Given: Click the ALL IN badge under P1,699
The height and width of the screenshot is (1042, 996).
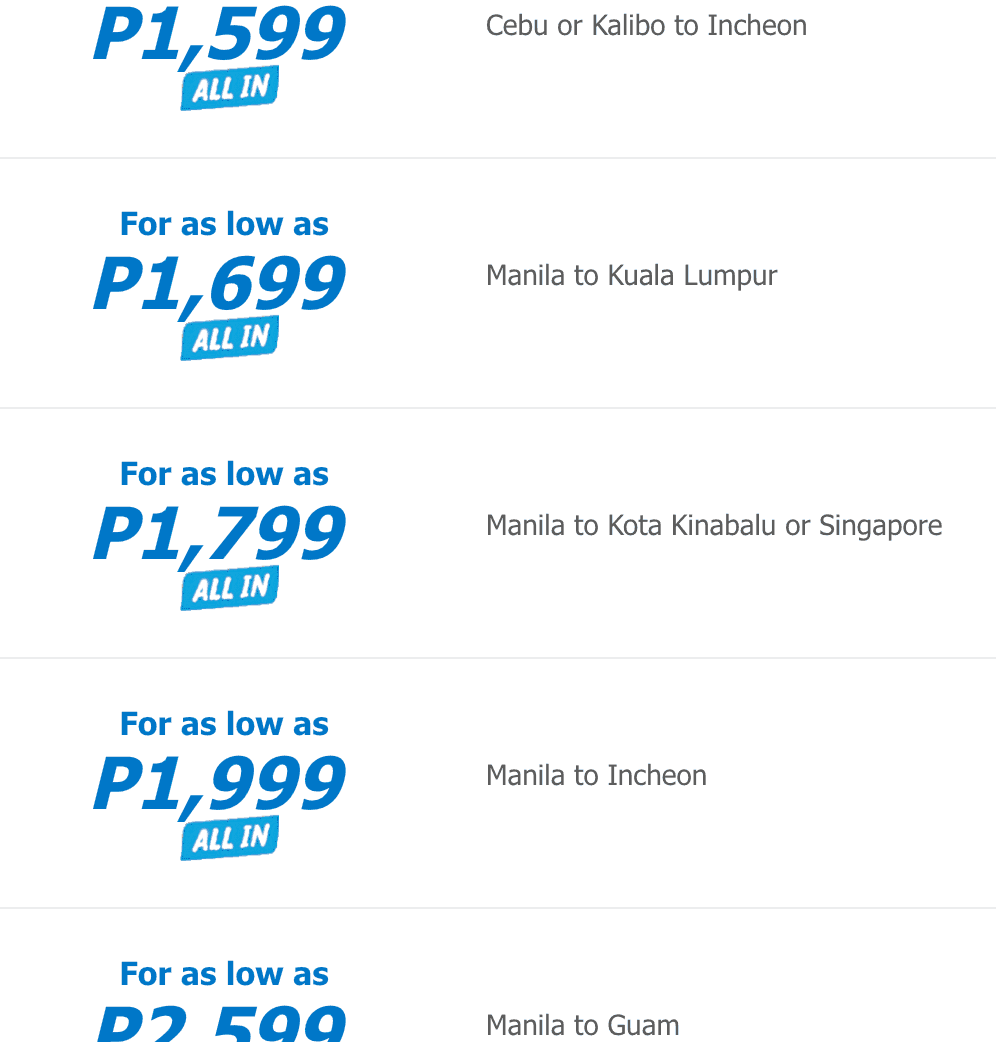Looking at the screenshot, I should pyautogui.click(x=229, y=339).
